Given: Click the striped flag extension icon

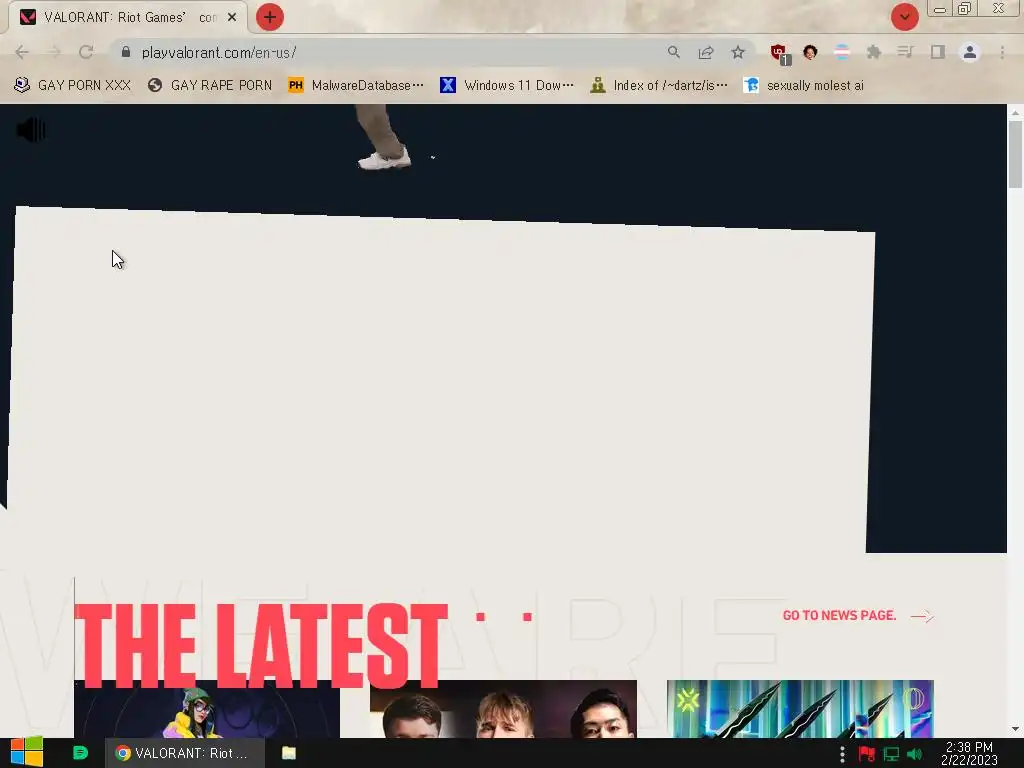Looking at the screenshot, I should (842, 52).
